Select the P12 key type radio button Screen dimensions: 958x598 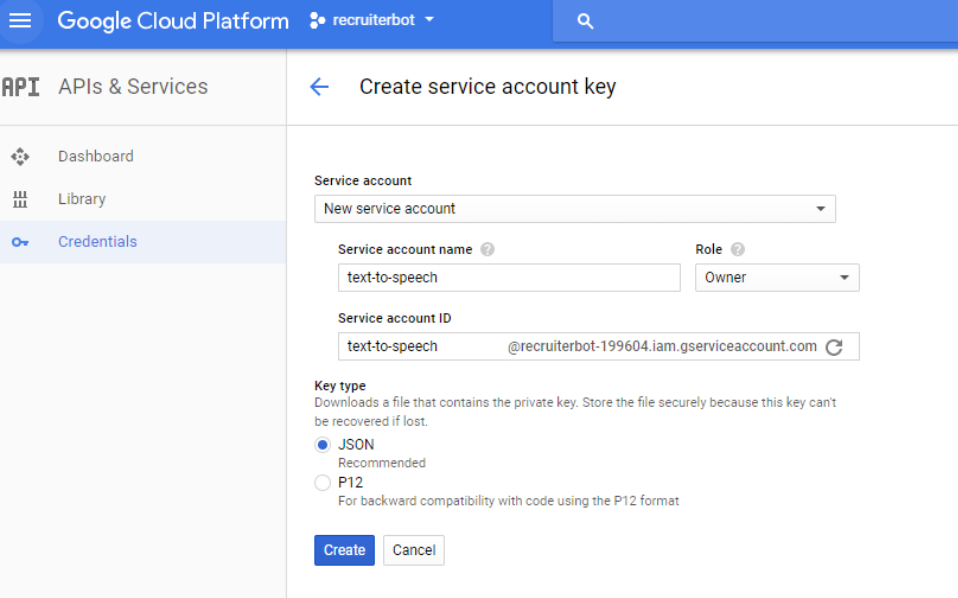coord(323,483)
